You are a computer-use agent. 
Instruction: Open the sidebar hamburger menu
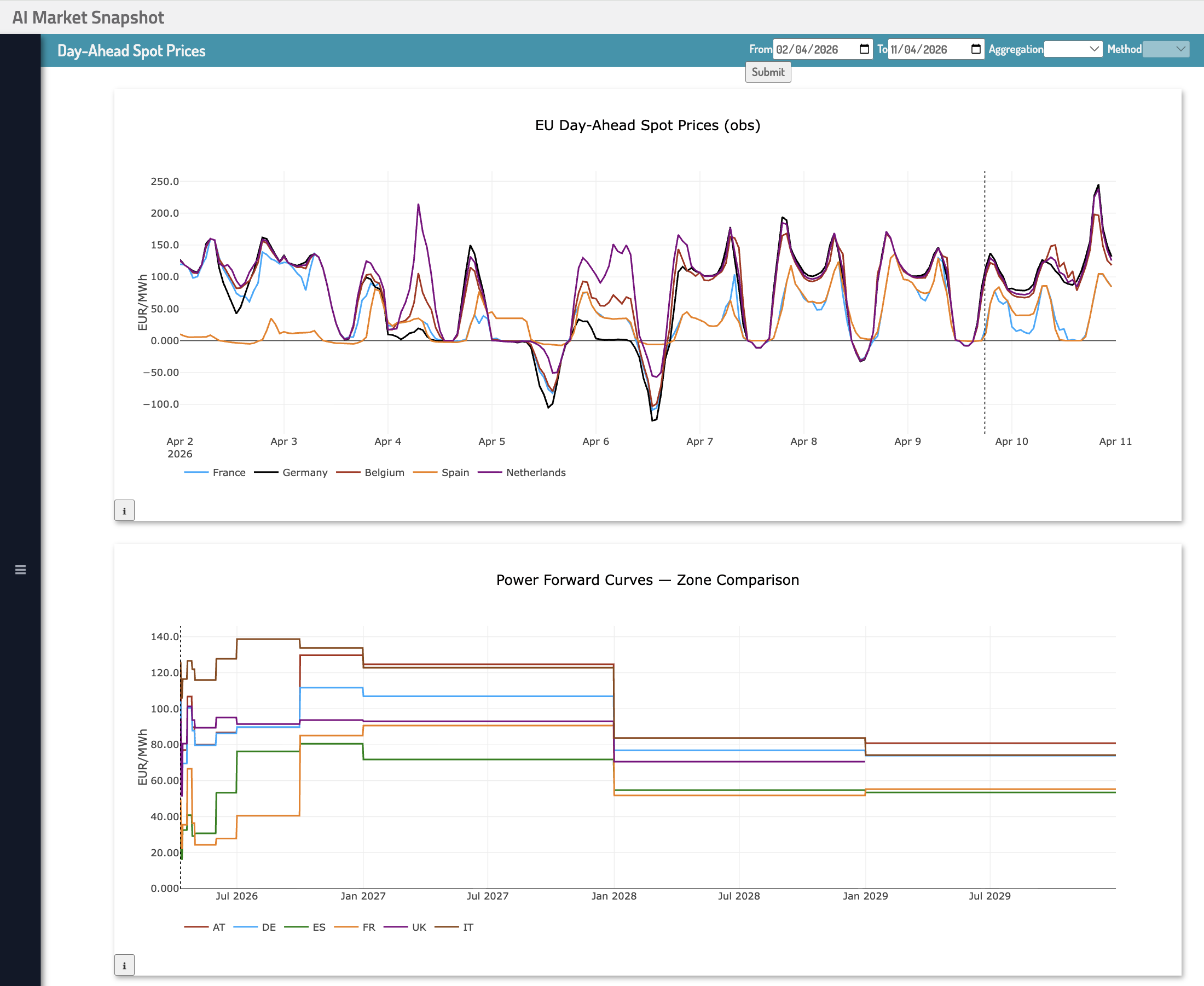pyautogui.click(x=20, y=570)
